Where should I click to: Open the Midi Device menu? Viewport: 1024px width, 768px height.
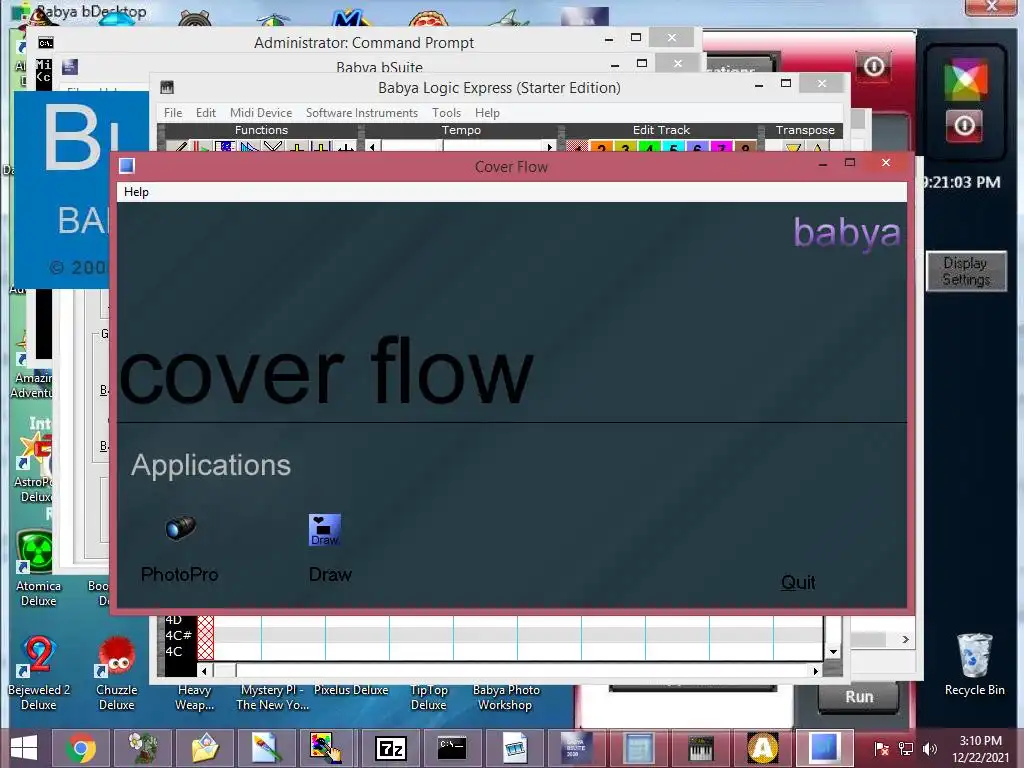point(261,113)
